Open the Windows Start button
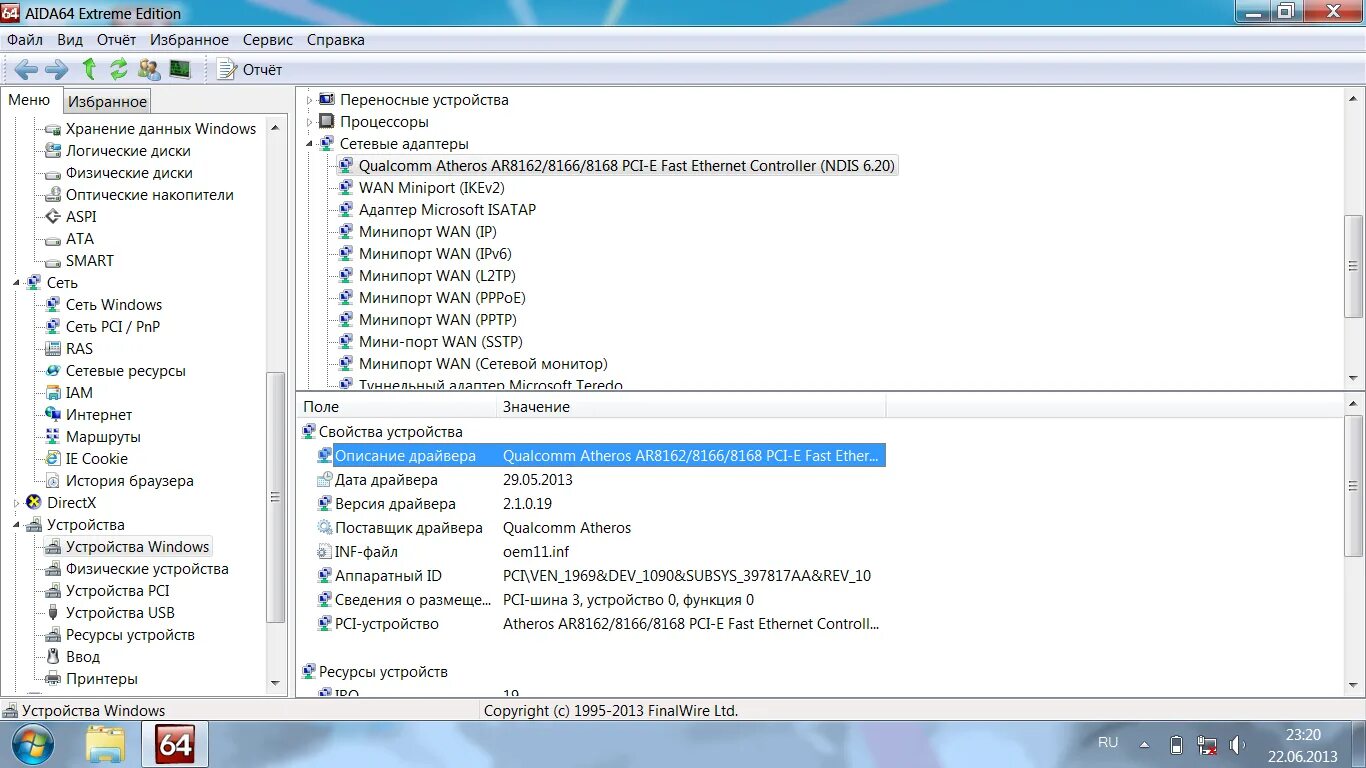 (33, 744)
